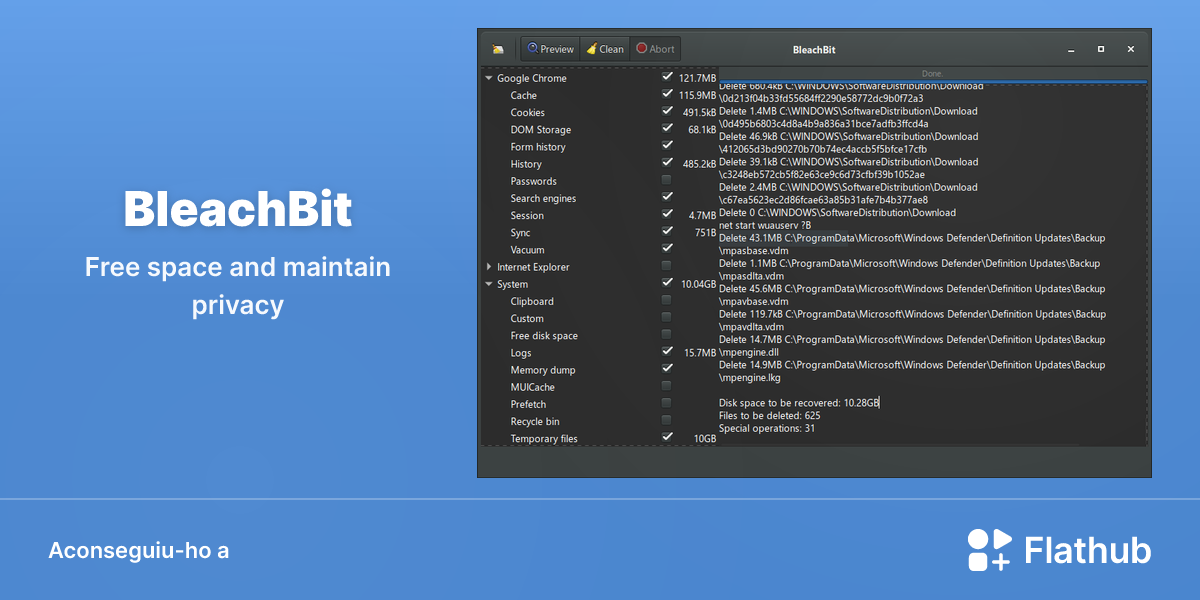
Task: Open the BleachBit application menu icon
Action: (x=497, y=49)
